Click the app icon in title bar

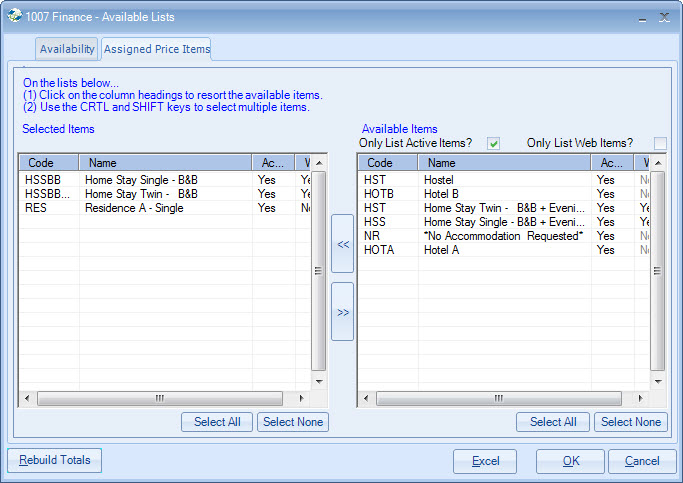click(13, 15)
